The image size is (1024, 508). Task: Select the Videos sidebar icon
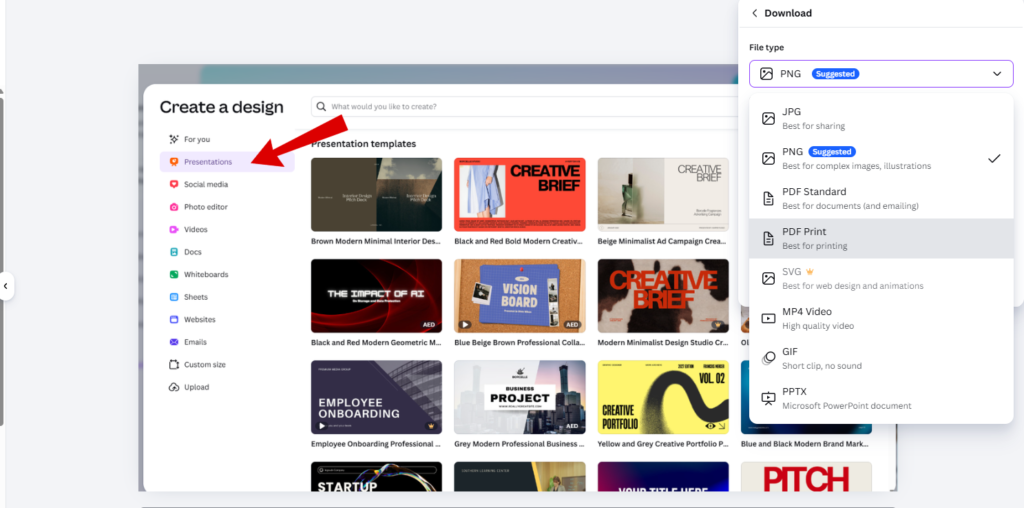[174, 229]
